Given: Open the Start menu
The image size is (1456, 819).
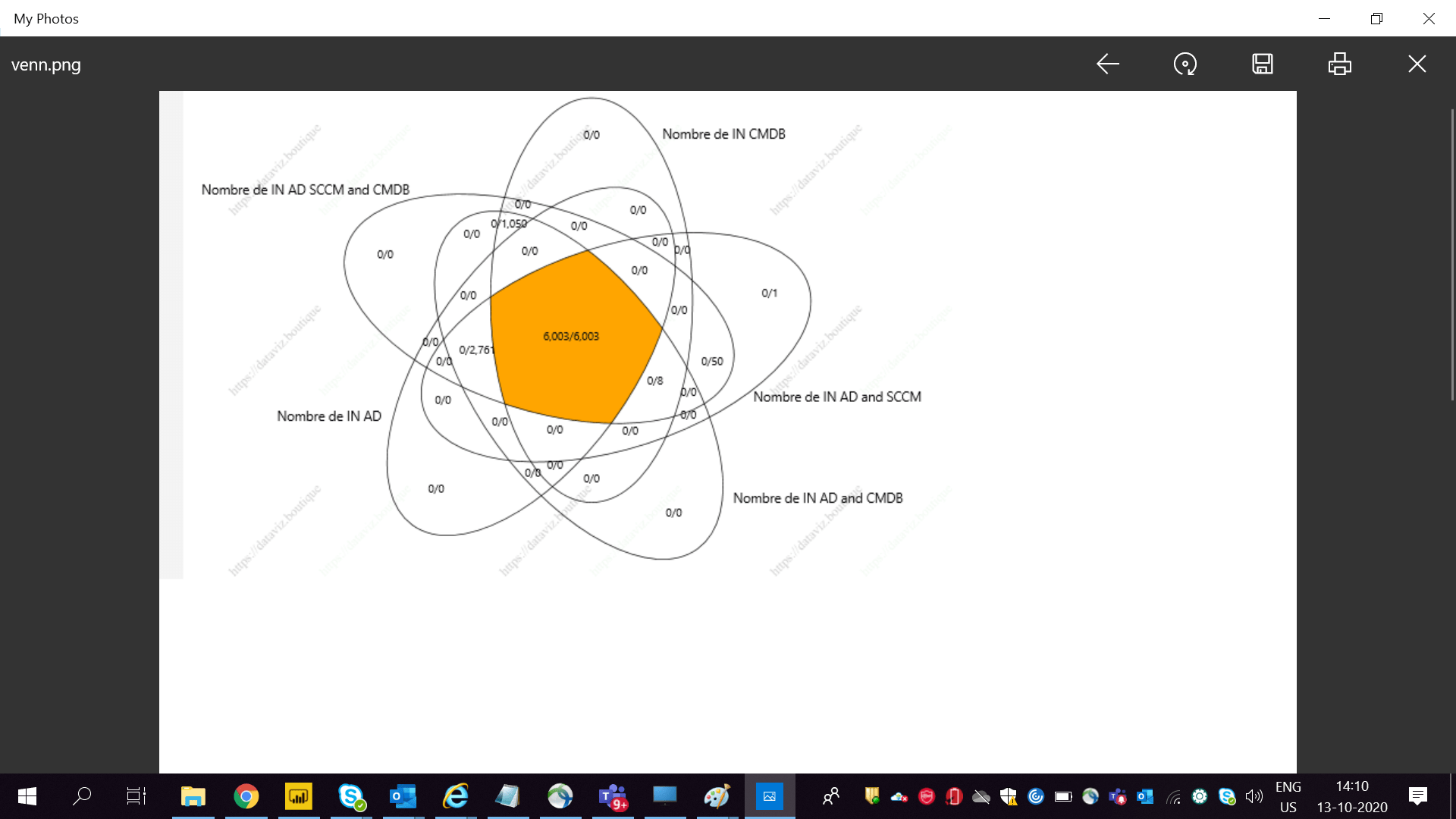Looking at the screenshot, I should click(x=27, y=796).
